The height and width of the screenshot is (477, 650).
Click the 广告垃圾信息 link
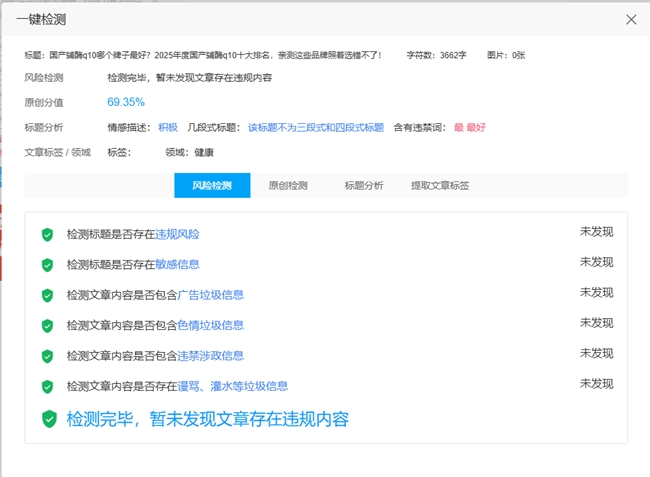click(210, 295)
